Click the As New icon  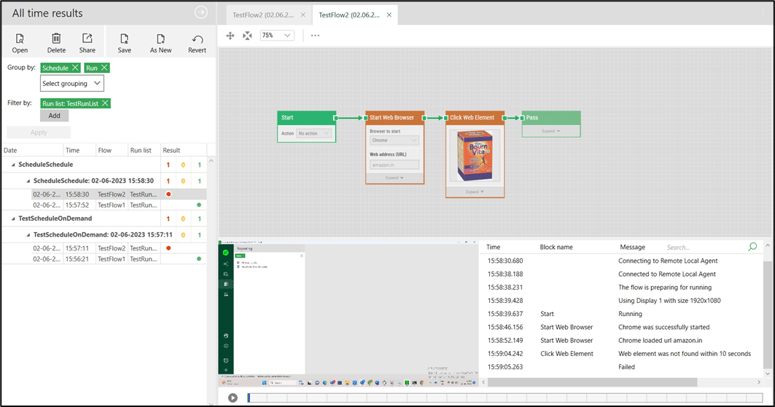[x=161, y=39]
